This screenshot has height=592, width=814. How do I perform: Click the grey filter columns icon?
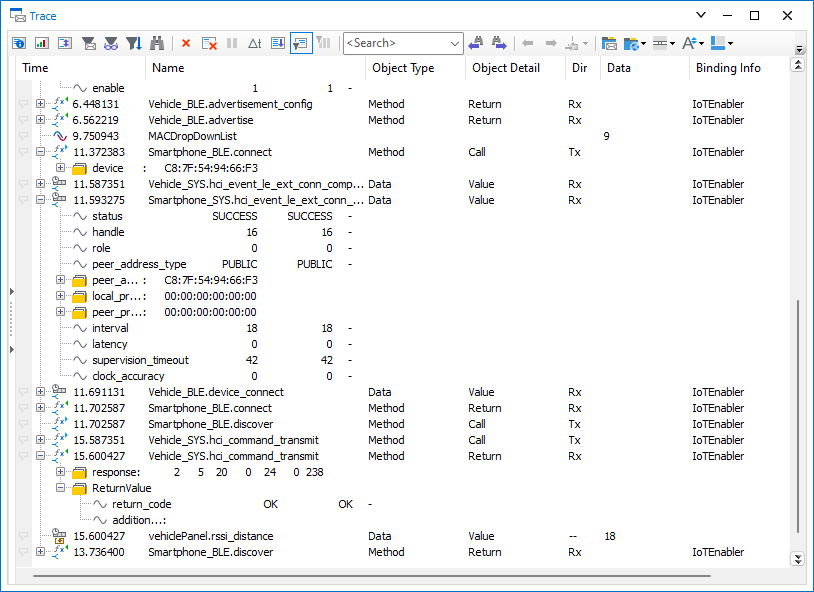323,43
